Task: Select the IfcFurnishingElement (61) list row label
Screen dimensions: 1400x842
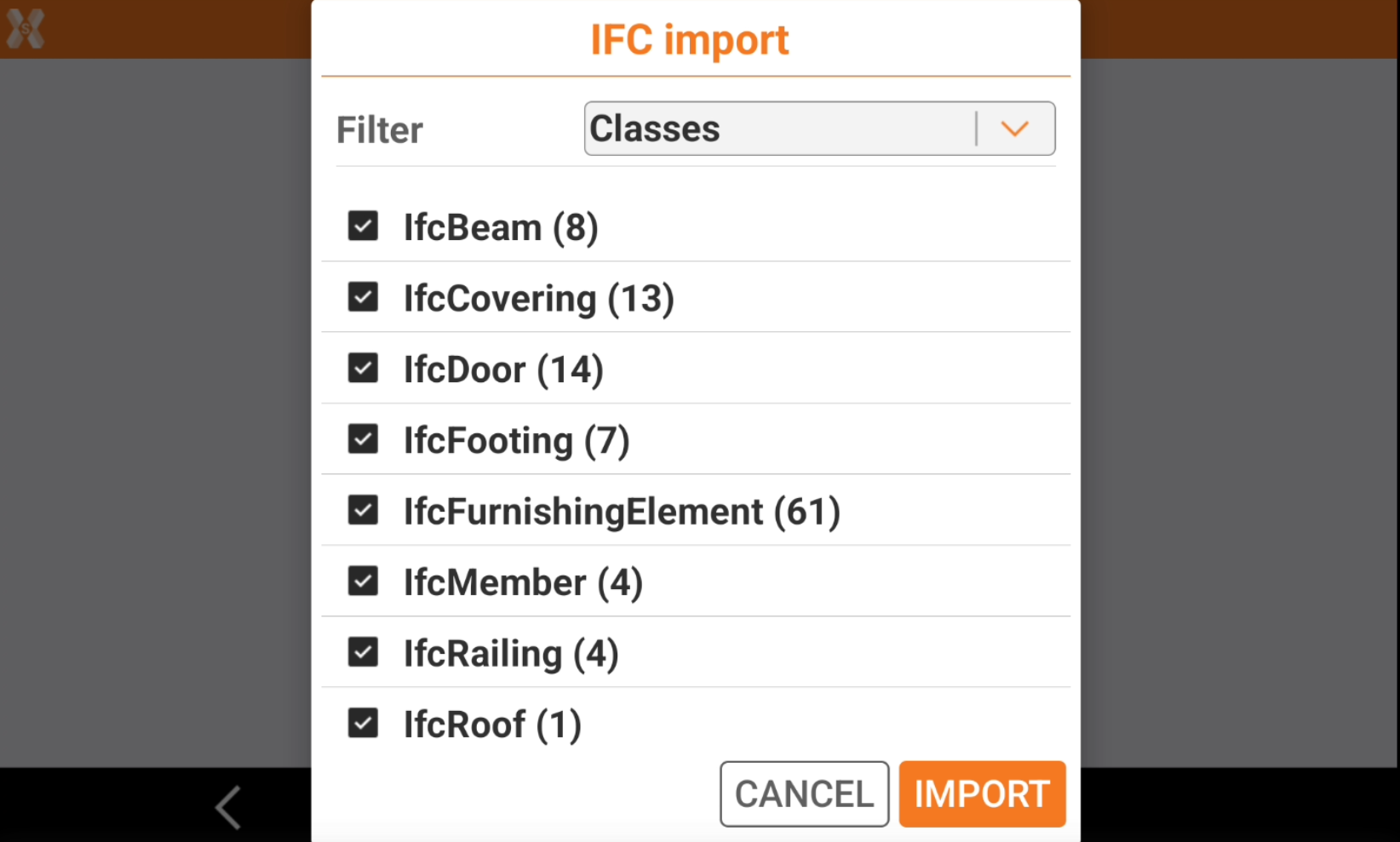Action: coord(622,512)
